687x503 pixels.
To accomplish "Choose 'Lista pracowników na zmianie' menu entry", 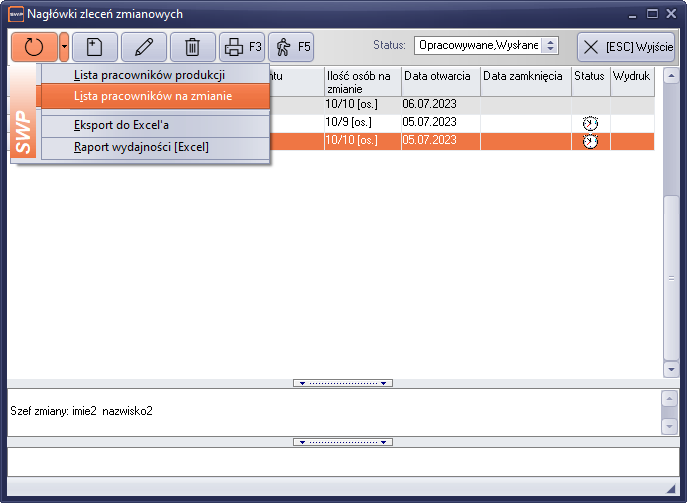I will point(153,96).
